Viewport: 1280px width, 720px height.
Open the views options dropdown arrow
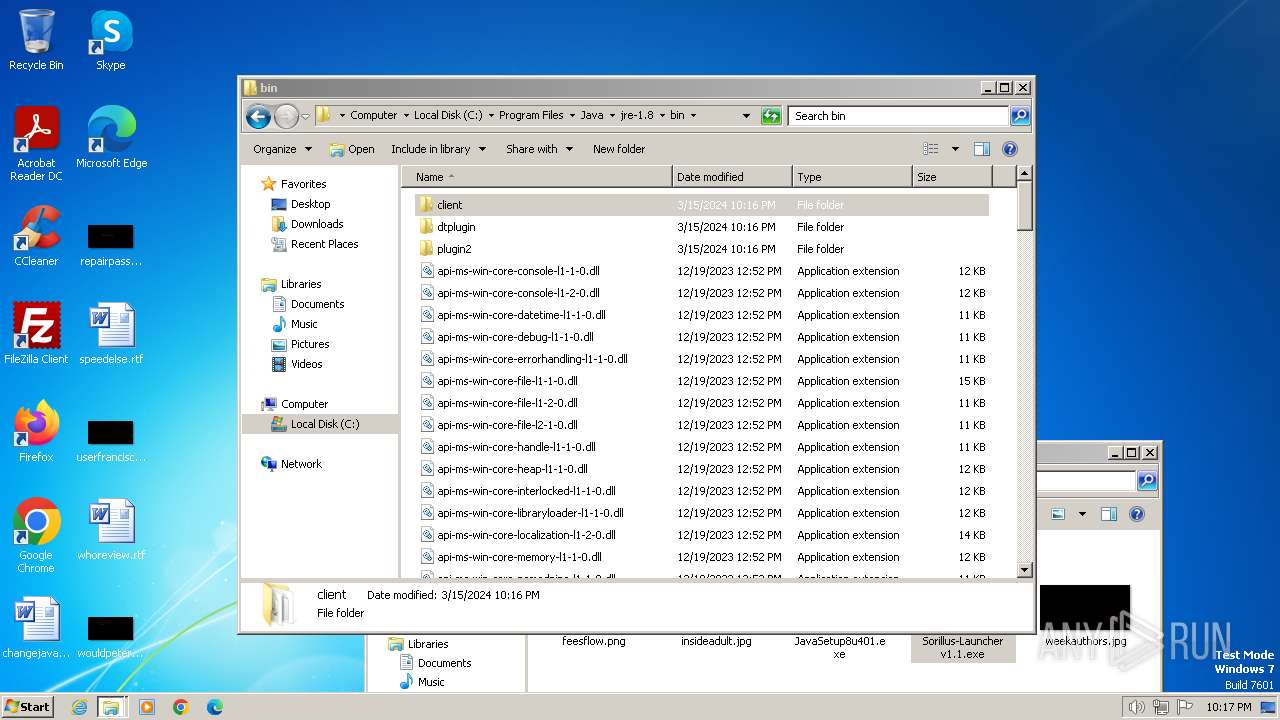pos(955,149)
